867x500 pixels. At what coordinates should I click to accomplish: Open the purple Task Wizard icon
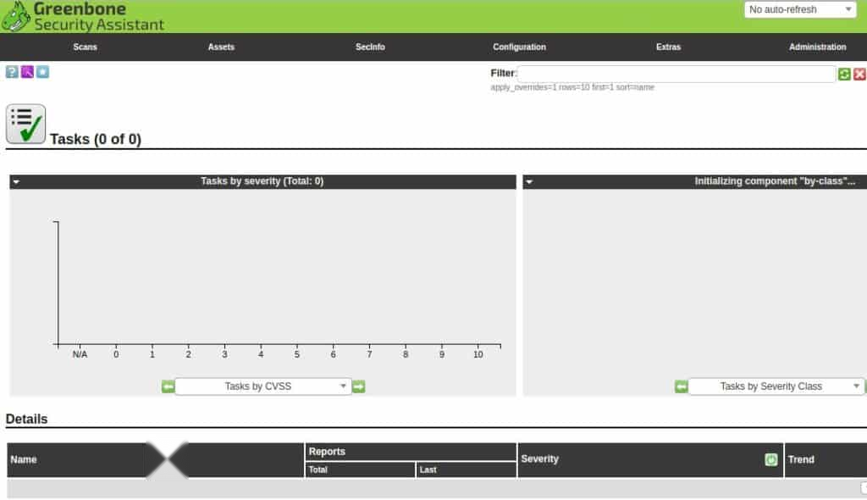point(27,72)
